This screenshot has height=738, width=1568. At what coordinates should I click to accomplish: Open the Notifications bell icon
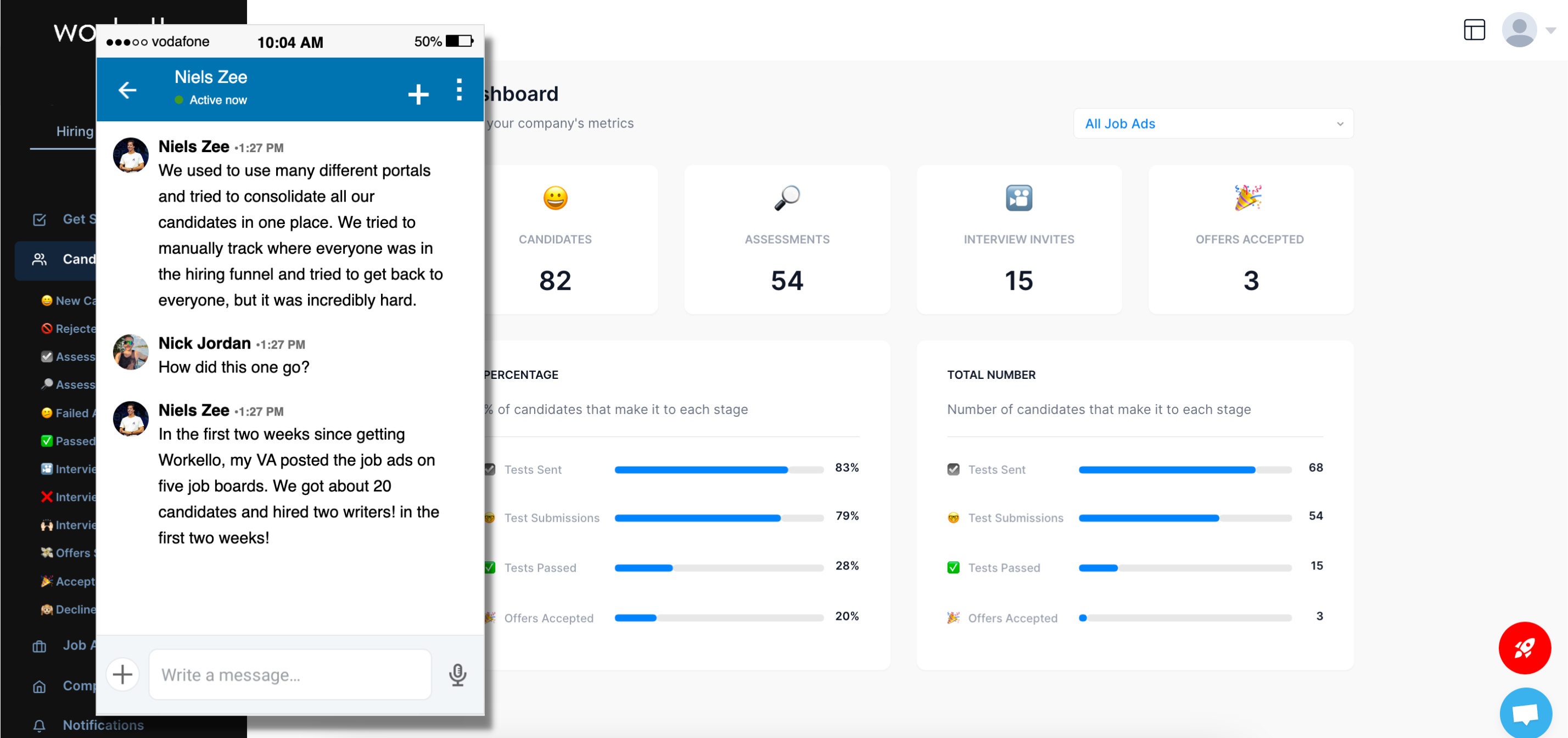point(40,726)
